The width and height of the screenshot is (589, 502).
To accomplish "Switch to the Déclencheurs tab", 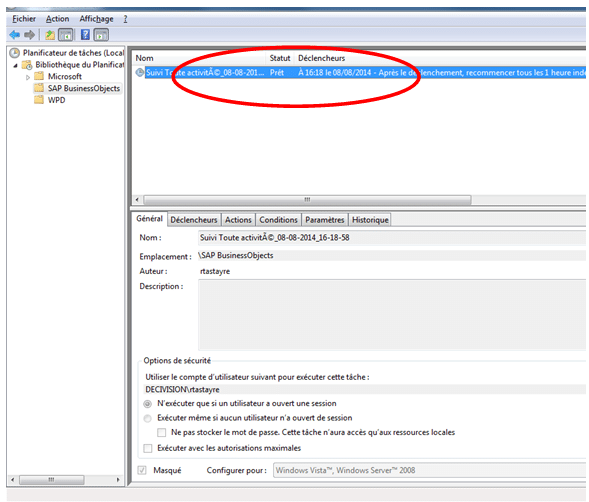I will [x=194, y=220].
